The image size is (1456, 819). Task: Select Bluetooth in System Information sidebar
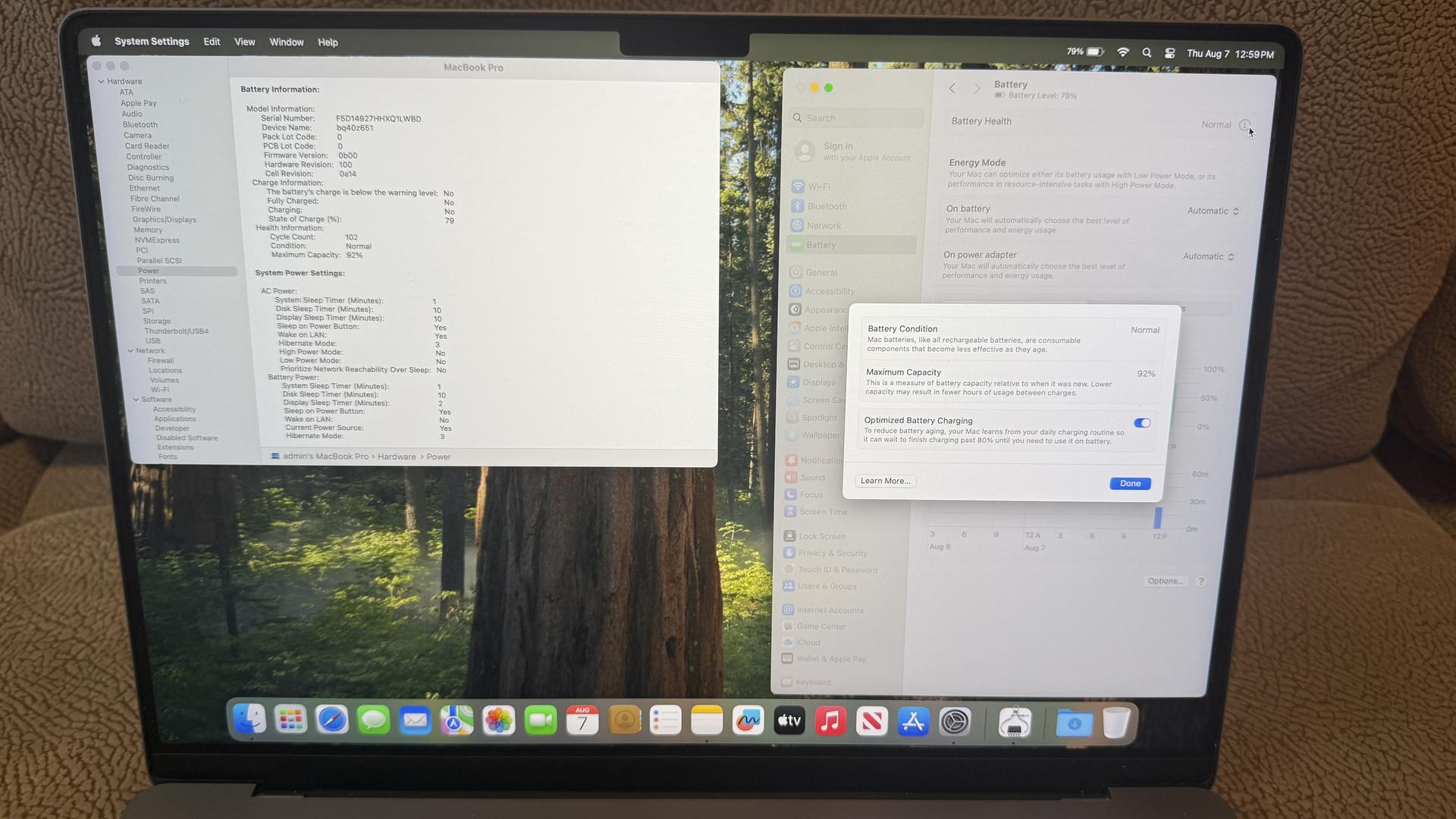pos(140,124)
